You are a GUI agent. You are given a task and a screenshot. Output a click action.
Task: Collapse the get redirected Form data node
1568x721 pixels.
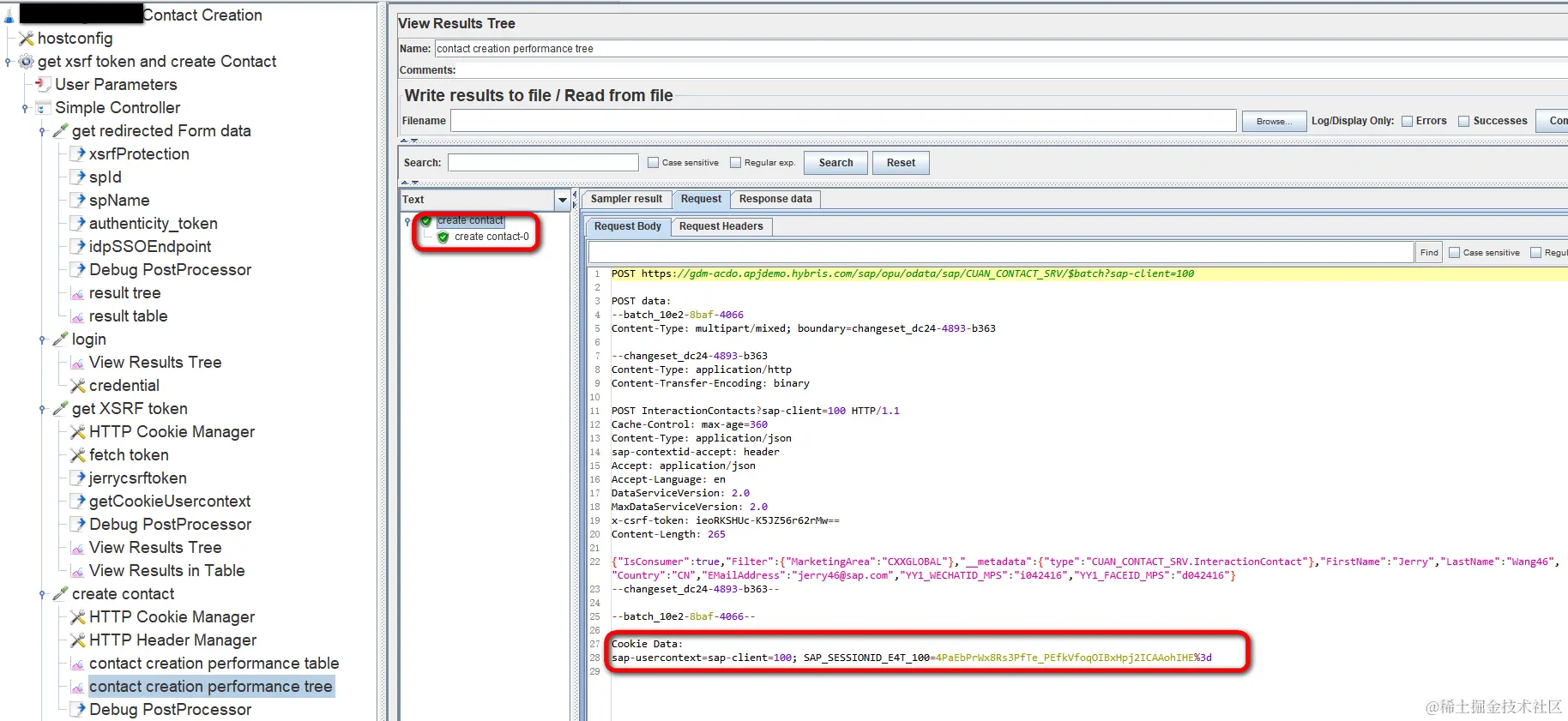pos(42,131)
